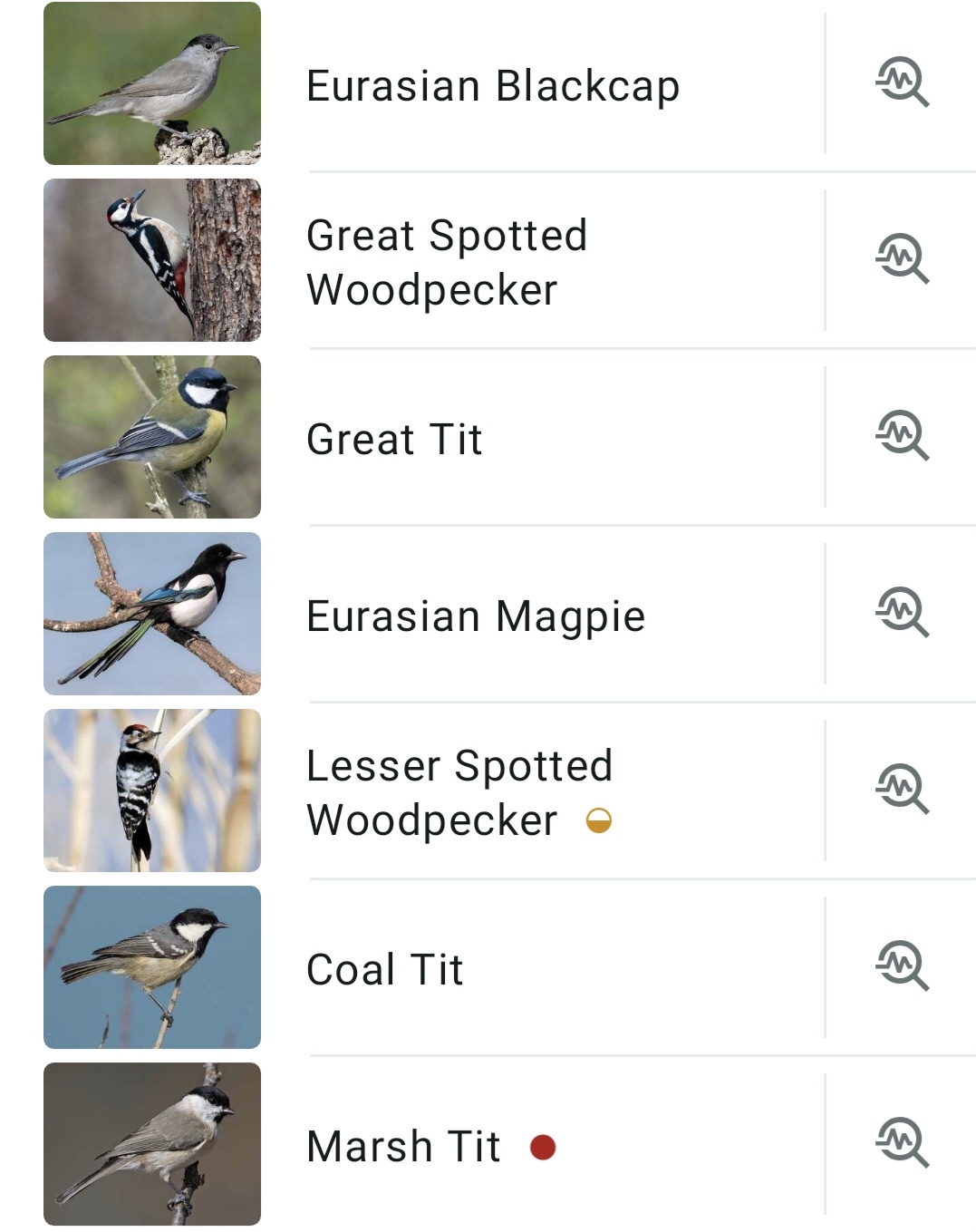Viewport: 976px width, 1232px height.
Task: Click Eurasian Magpie sound search icon
Action: coord(902,613)
